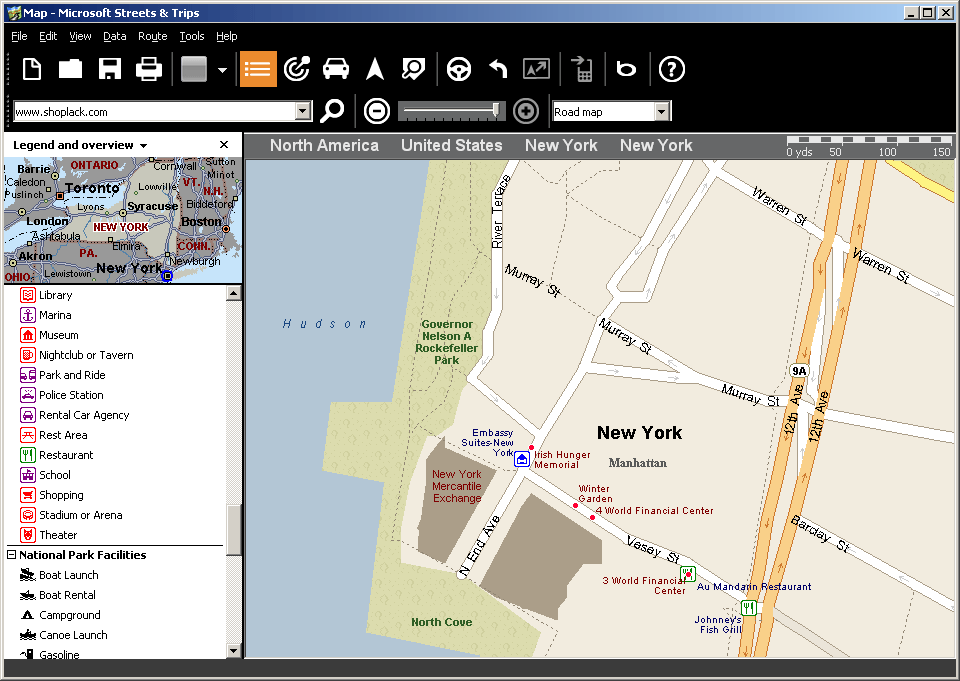Click the Boat Launch legend entry
The width and height of the screenshot is (960, 681).
[59, 575]
